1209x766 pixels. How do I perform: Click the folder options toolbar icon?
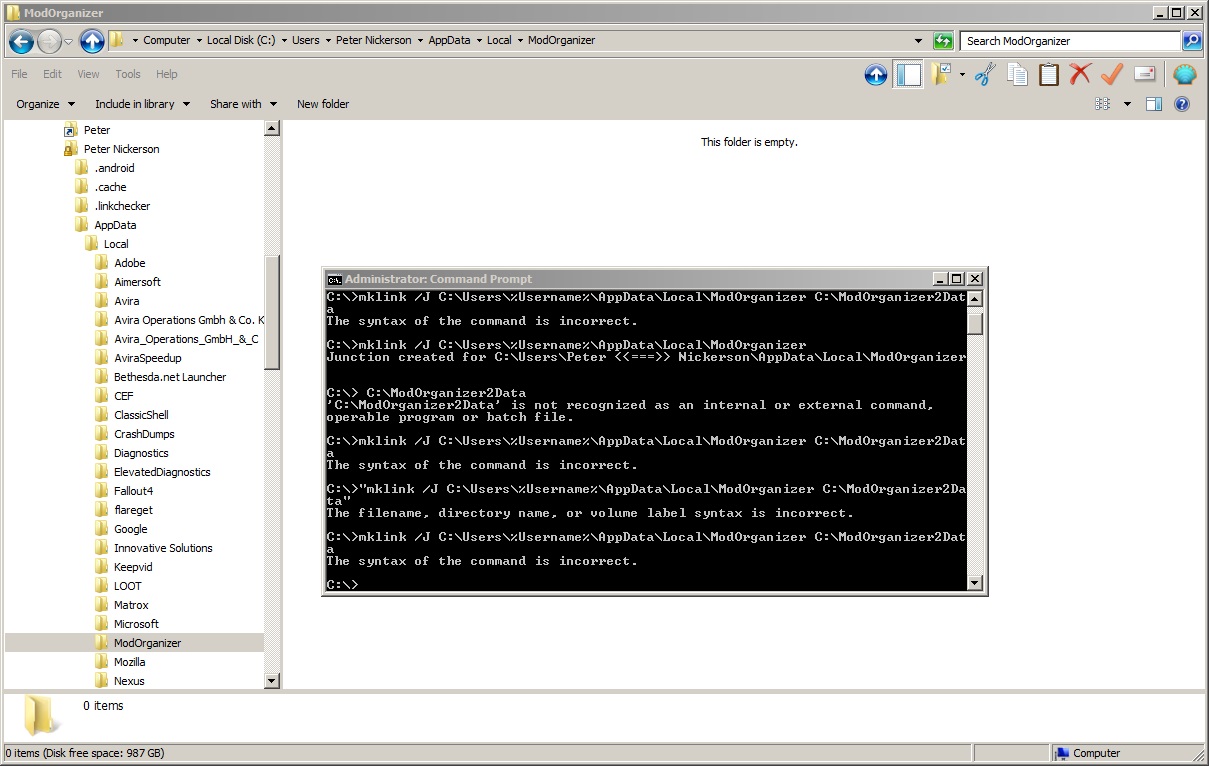(941, 74)
